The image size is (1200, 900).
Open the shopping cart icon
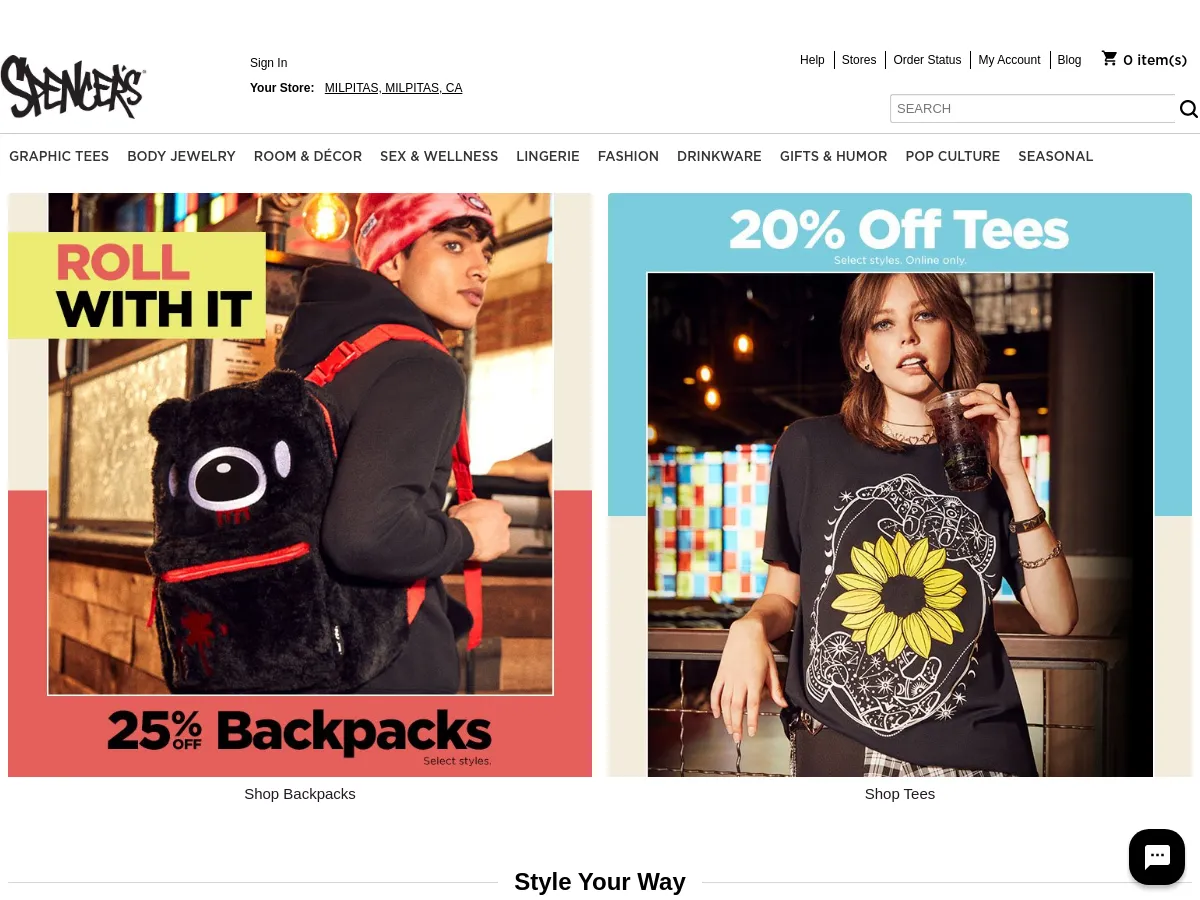click(1109, 59)
